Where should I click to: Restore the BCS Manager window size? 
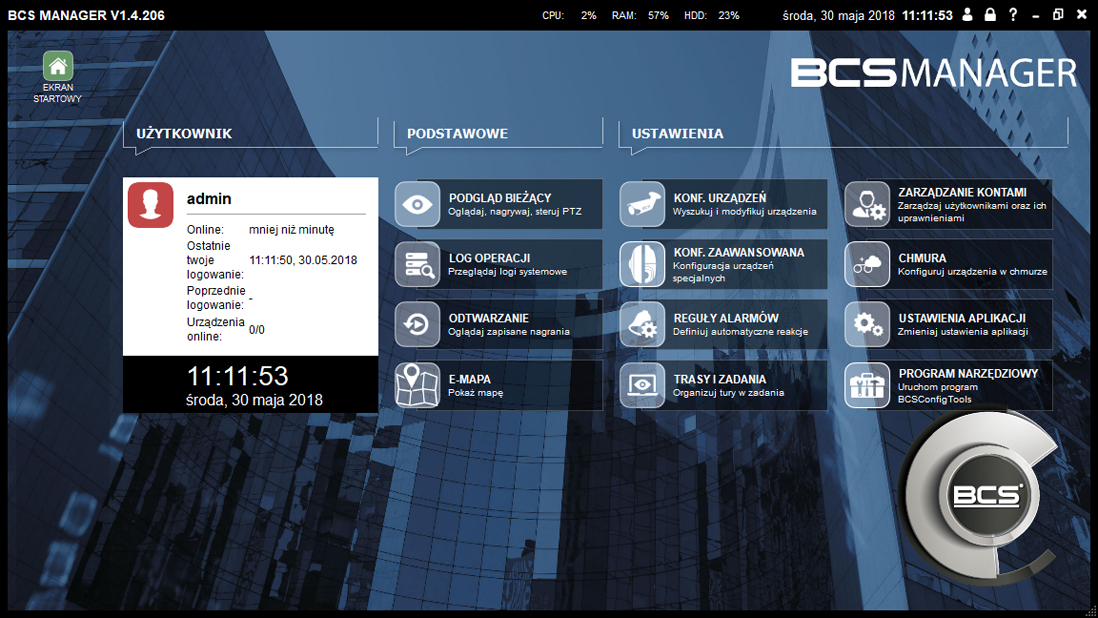tap(1058, 15)
